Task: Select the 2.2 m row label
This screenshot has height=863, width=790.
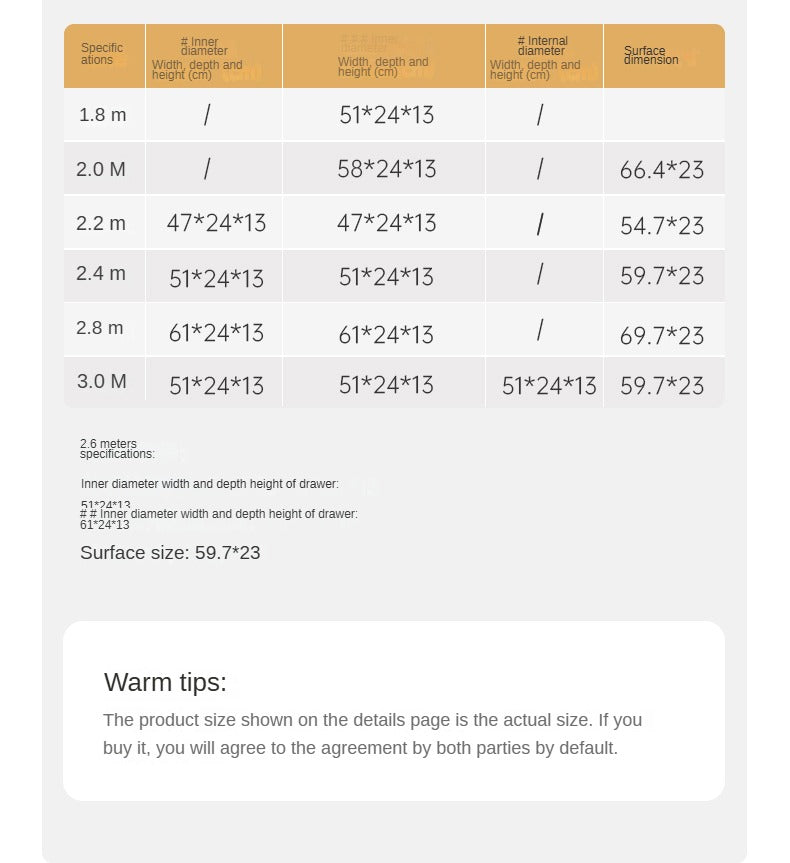Action: [x=101, y=223]
